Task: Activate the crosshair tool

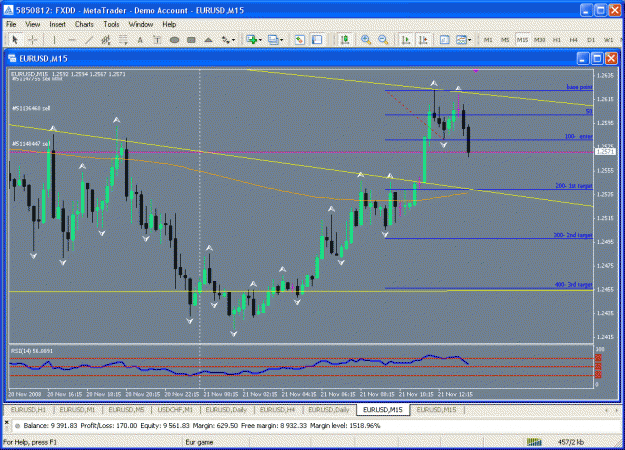Action: pos(33,40)
